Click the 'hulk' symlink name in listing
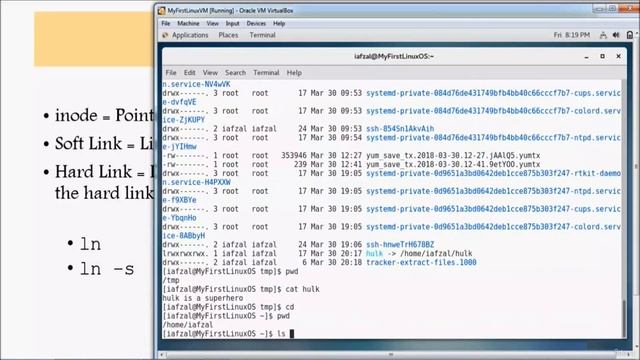 click(374, 253)
